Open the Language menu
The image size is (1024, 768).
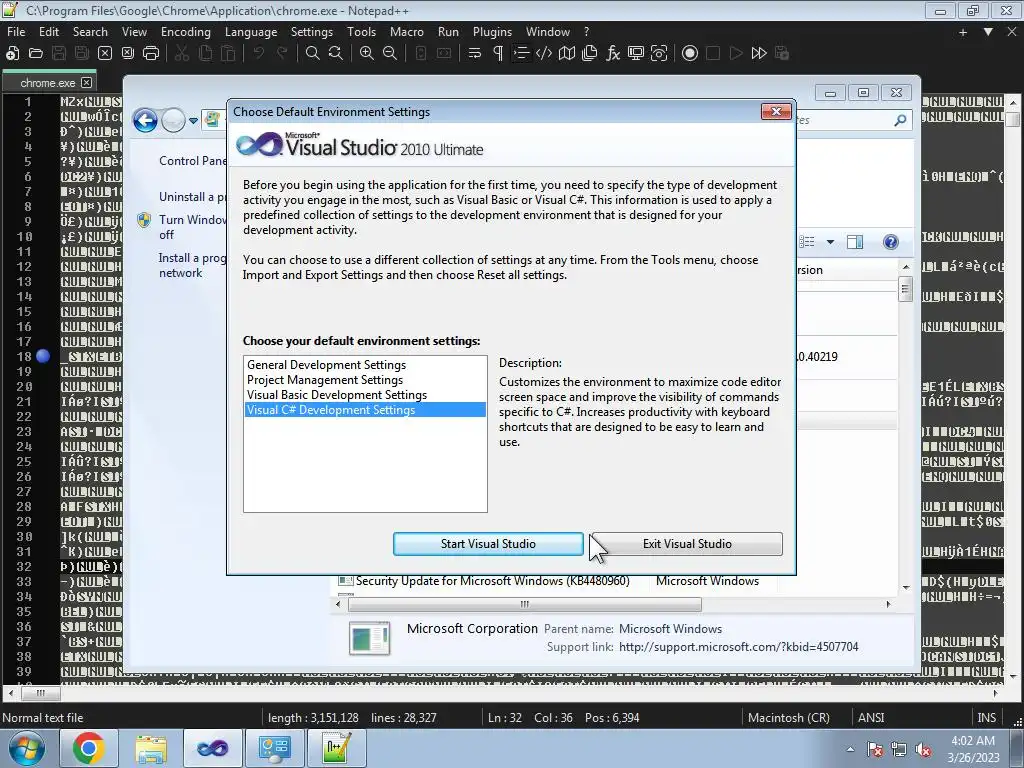[251, 31]
